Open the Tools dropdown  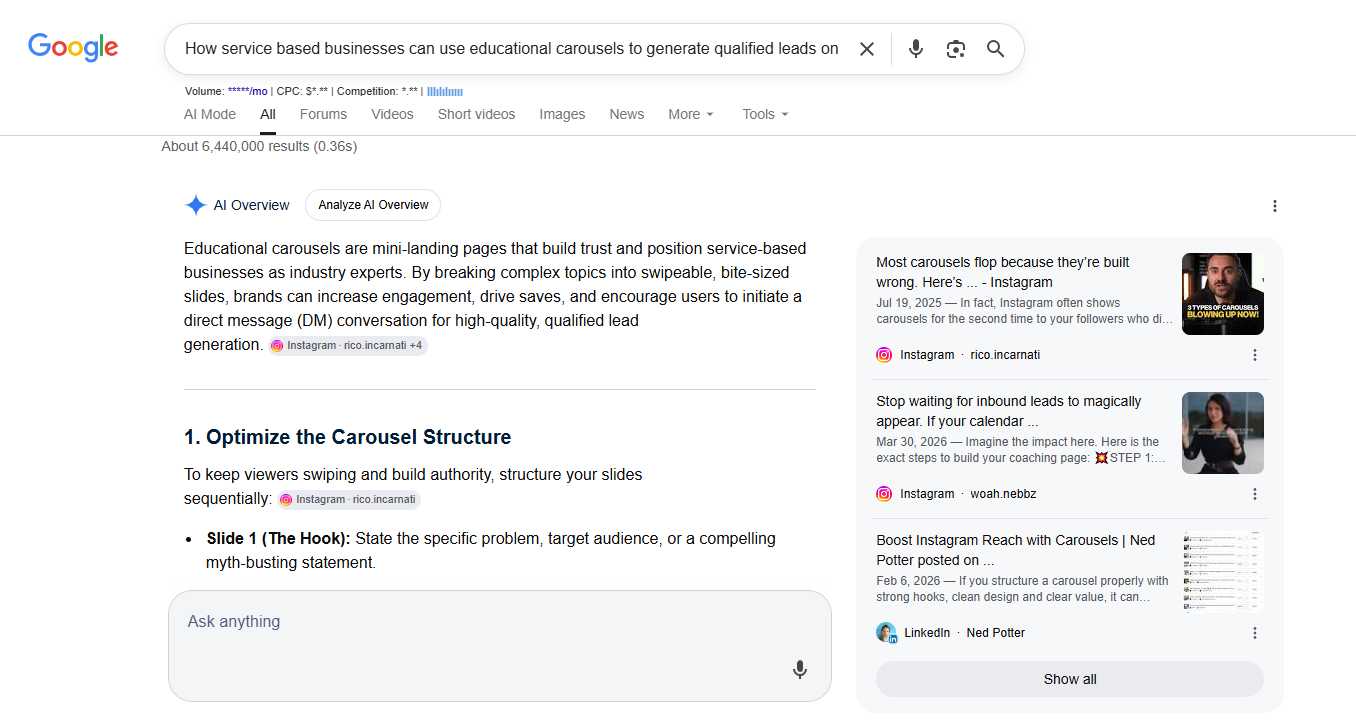coord(765,114)
